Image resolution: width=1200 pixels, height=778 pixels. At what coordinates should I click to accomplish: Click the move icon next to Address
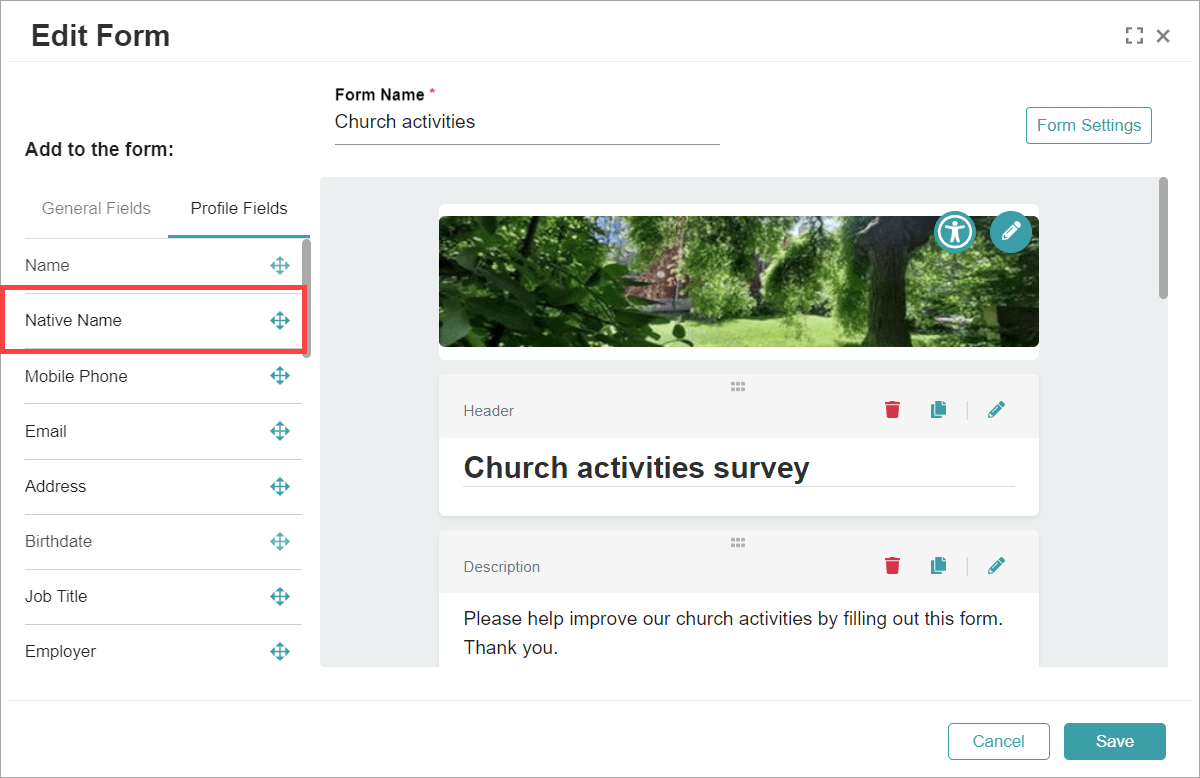[x=280, y=487]
